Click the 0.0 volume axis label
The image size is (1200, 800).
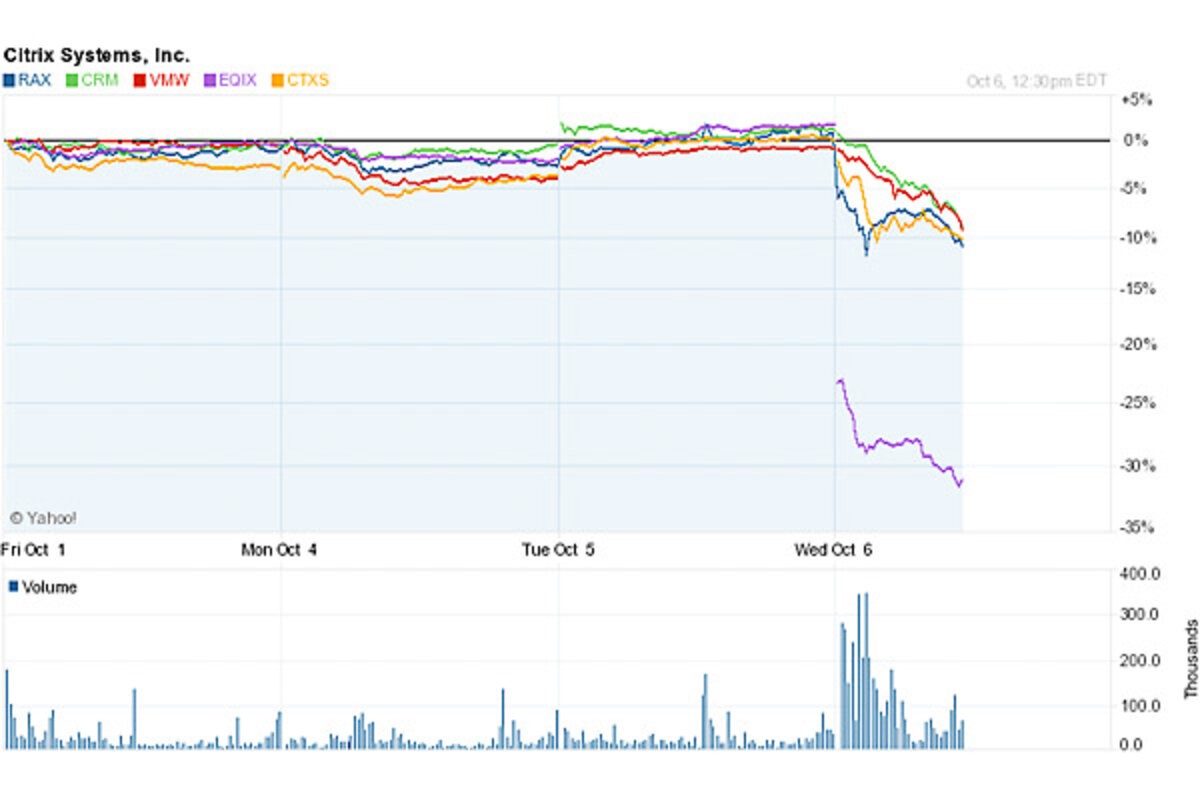point(1131,745)
